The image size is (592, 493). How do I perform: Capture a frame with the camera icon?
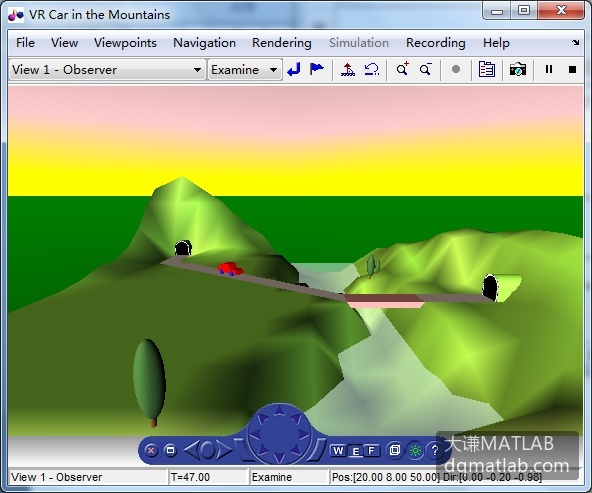click(x=518, y=70)
